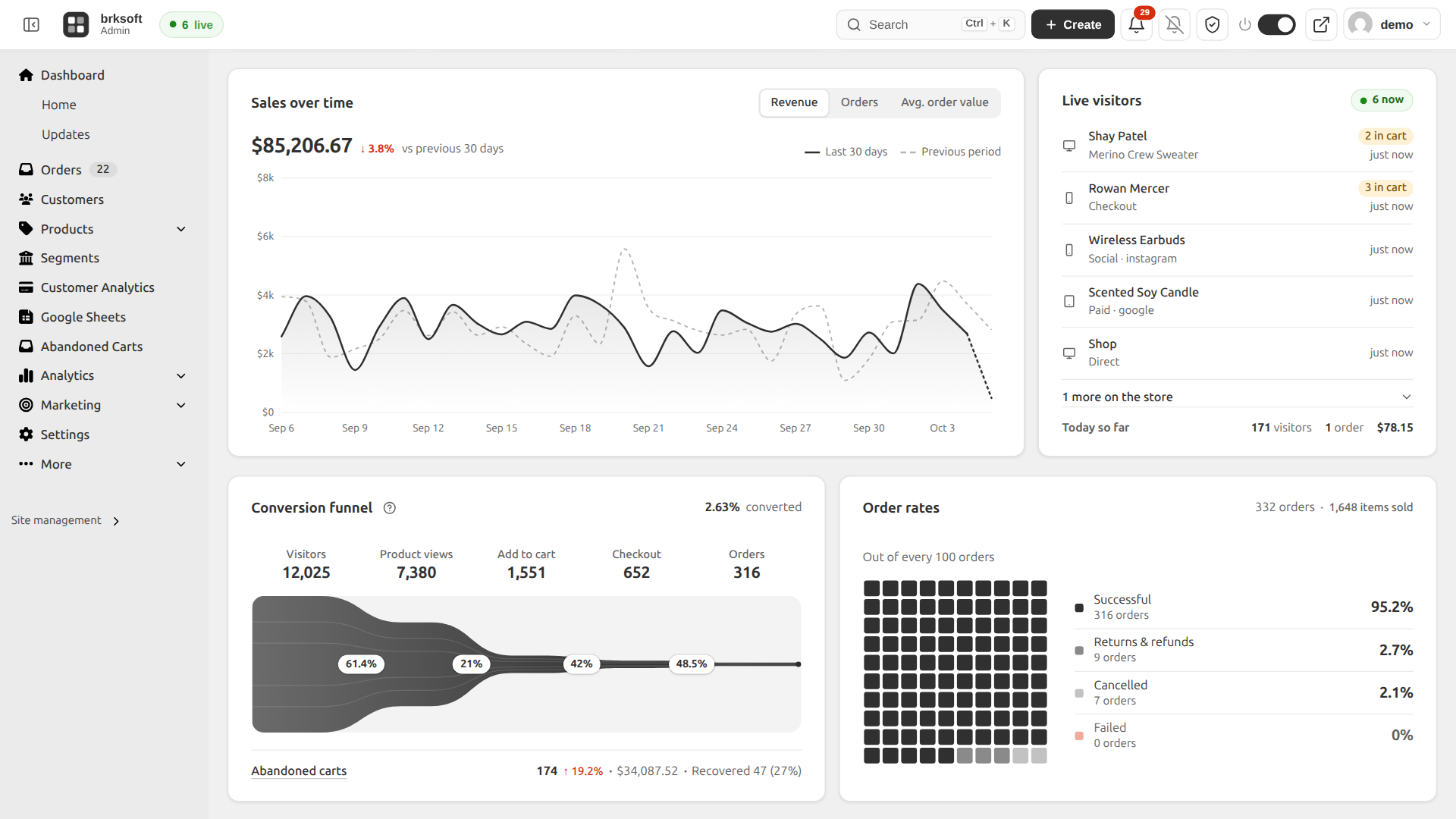
Task: Open the Abandoned carts link
Action: pyautogui.click(x=299, y=771)
